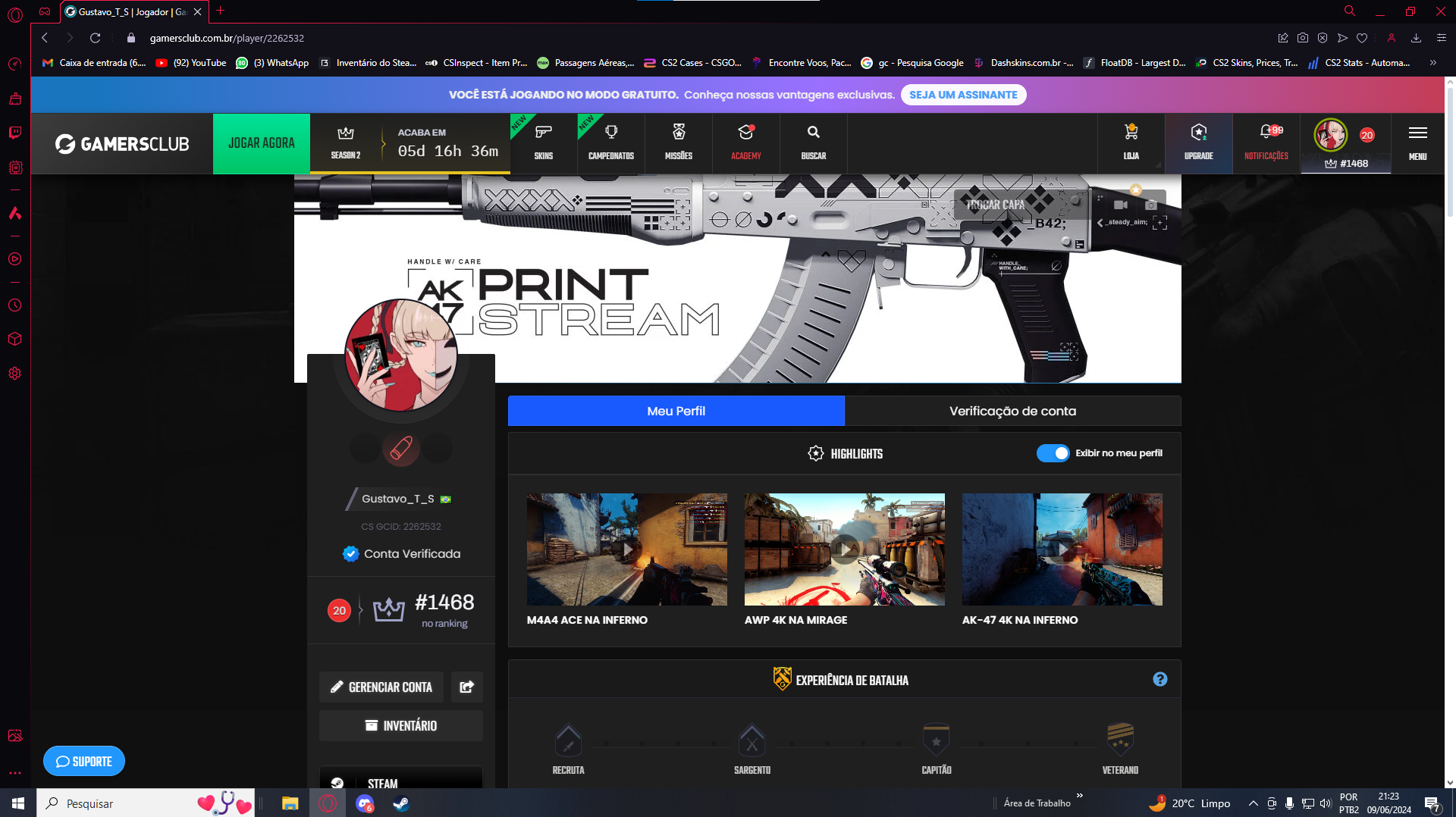Expand Área de Trabalho toolbar chevron
1456x817 pixels.
[x=1080, y=796]
